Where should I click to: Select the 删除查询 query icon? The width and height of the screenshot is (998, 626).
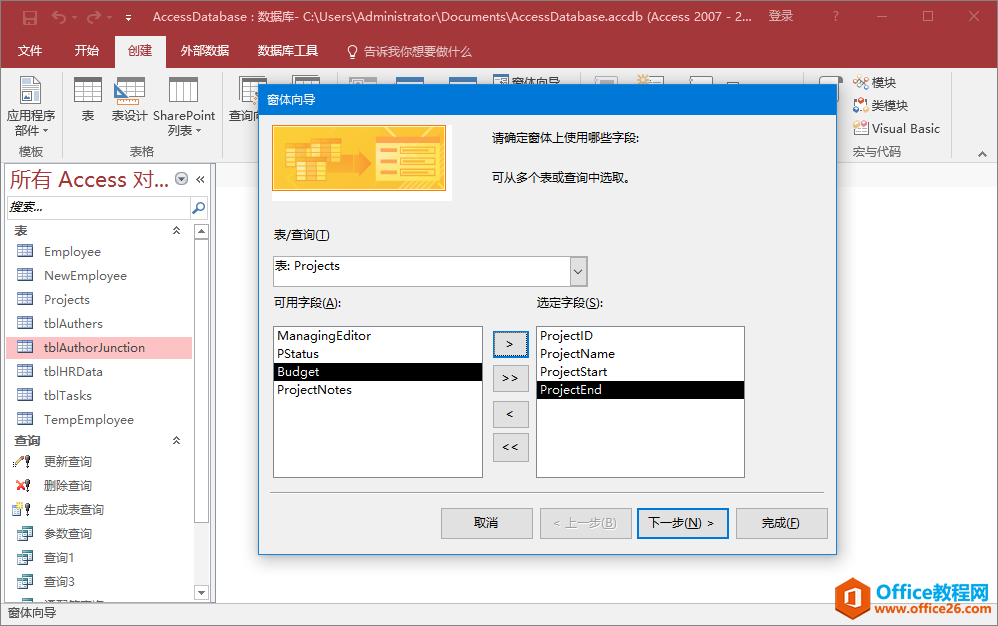click(23, 485)
